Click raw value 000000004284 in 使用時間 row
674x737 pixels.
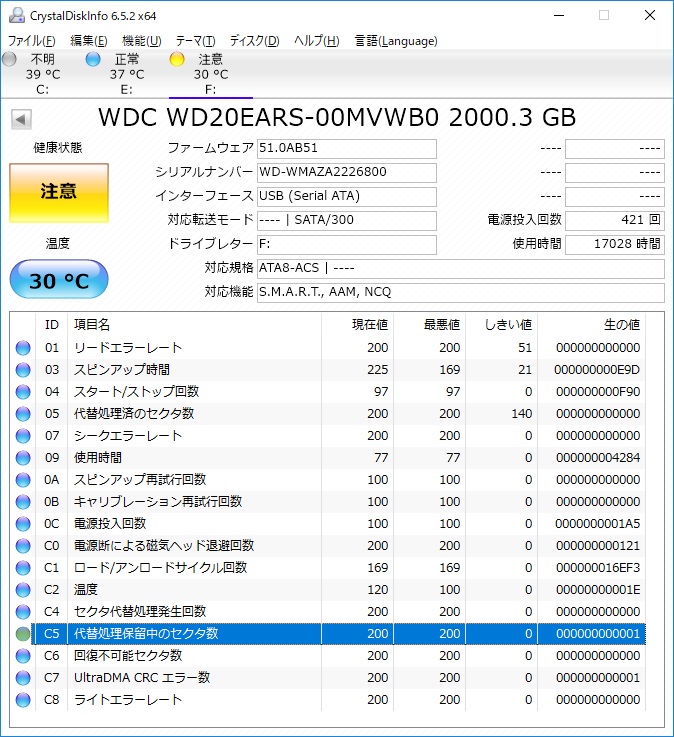598,458
